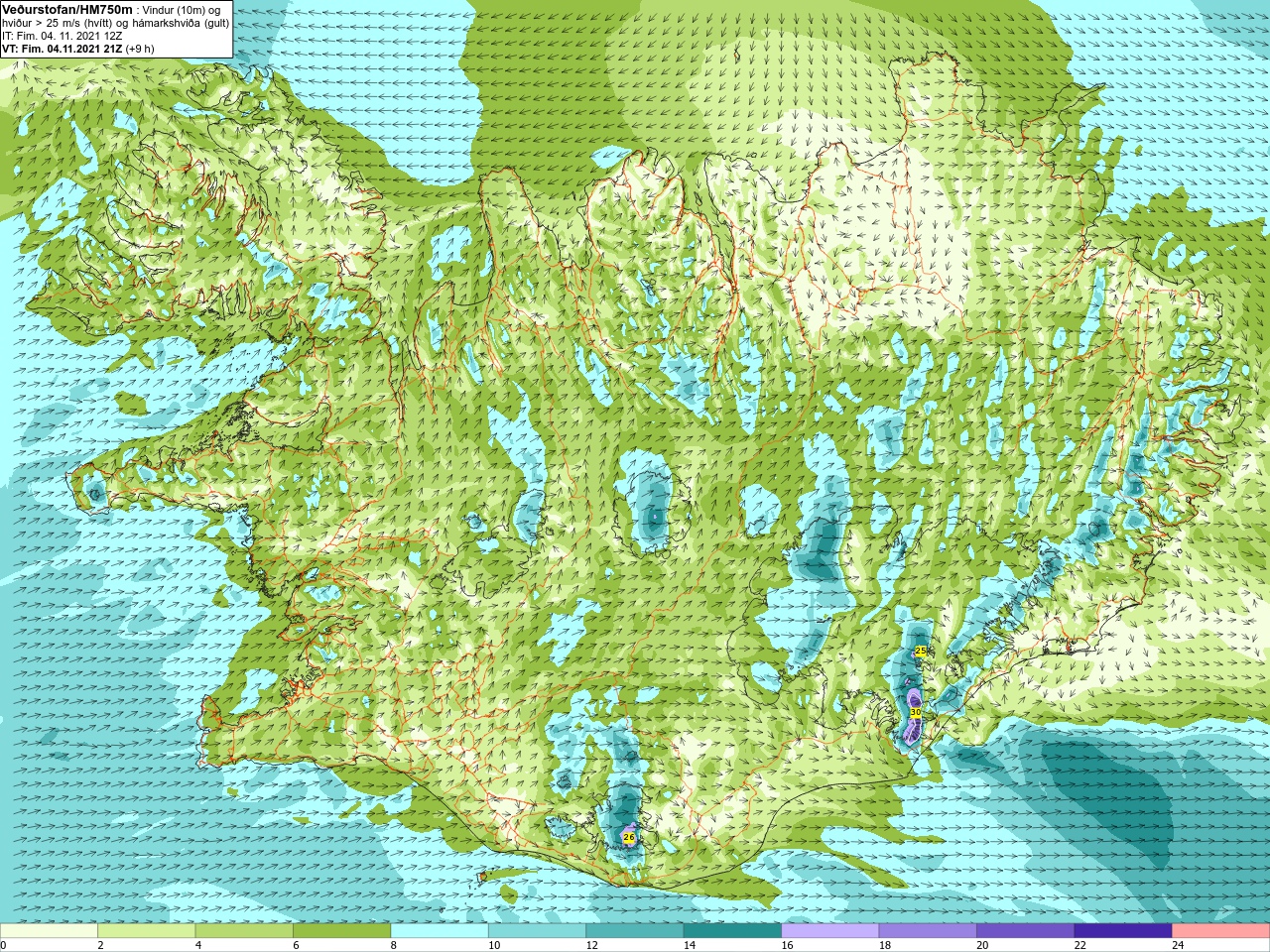Screen dimensions: 1270x952
Task: Click the 10–12 m/s turquoise legend swatch
Action: (537, 930)
